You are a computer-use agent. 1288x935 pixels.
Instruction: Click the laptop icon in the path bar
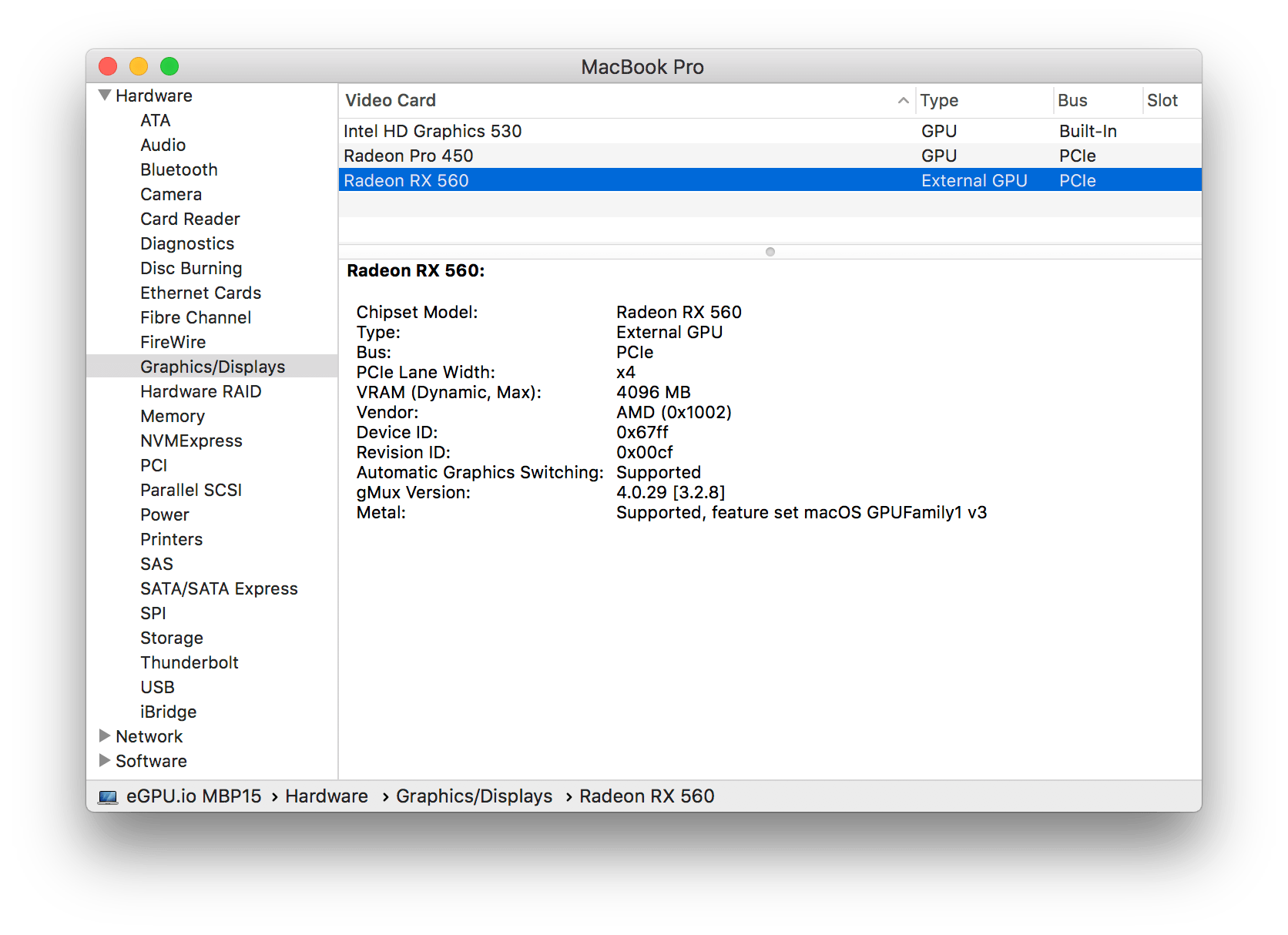tap(108, 796)
